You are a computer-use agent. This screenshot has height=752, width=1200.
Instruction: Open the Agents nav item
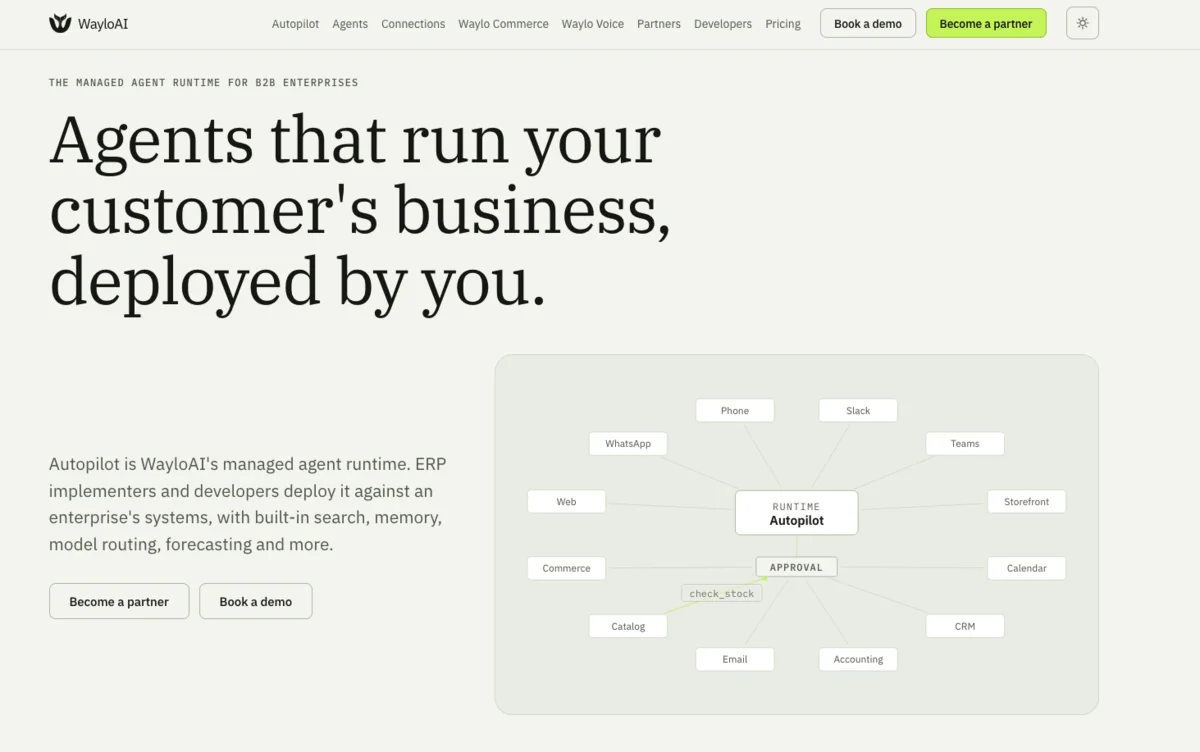[x=350, y=24]
